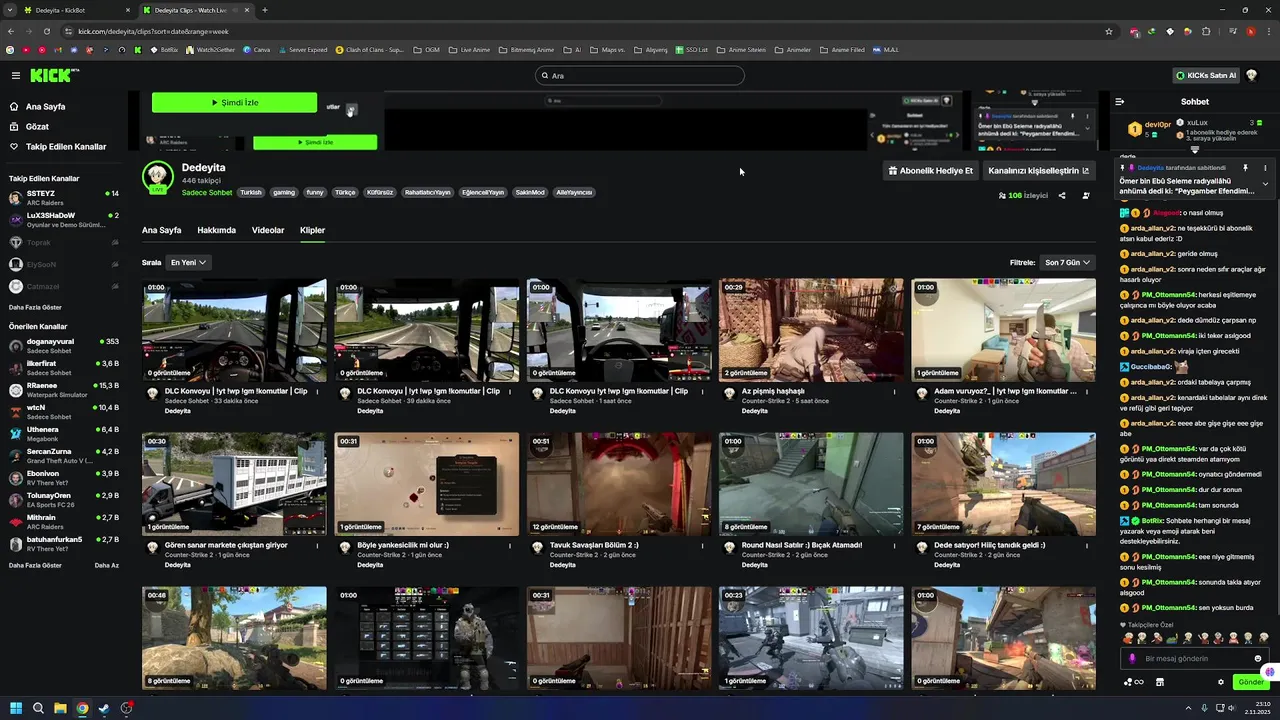Image resolution: width=1280 pixels, height=720 pixels.
Task: Expand Daha Fazla Göster under recommended channels
Action: [35, 565]
